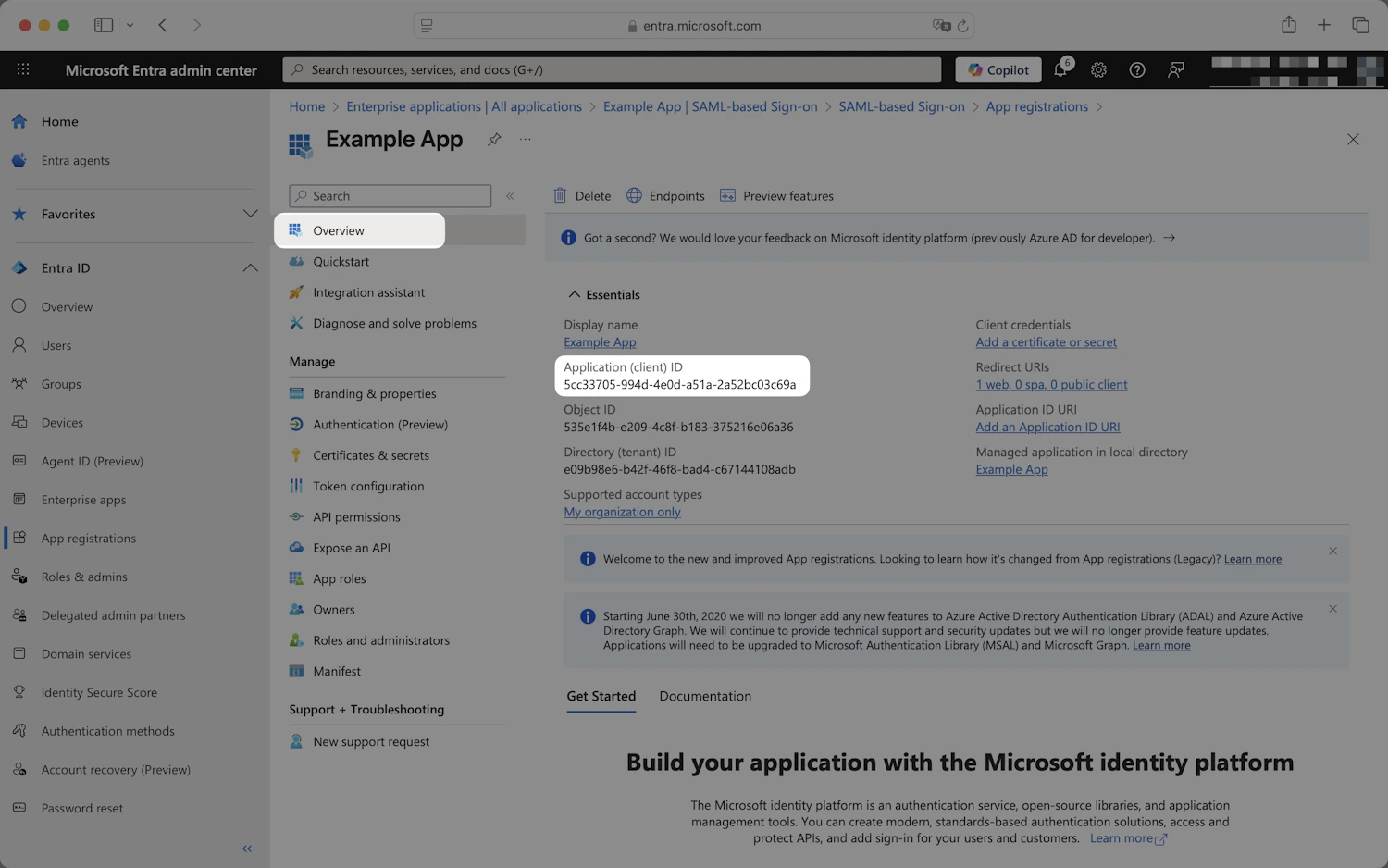Focus the resource menu Search box
The image size is (1388, 868).
pyautogui.click(x=390, y=196)
